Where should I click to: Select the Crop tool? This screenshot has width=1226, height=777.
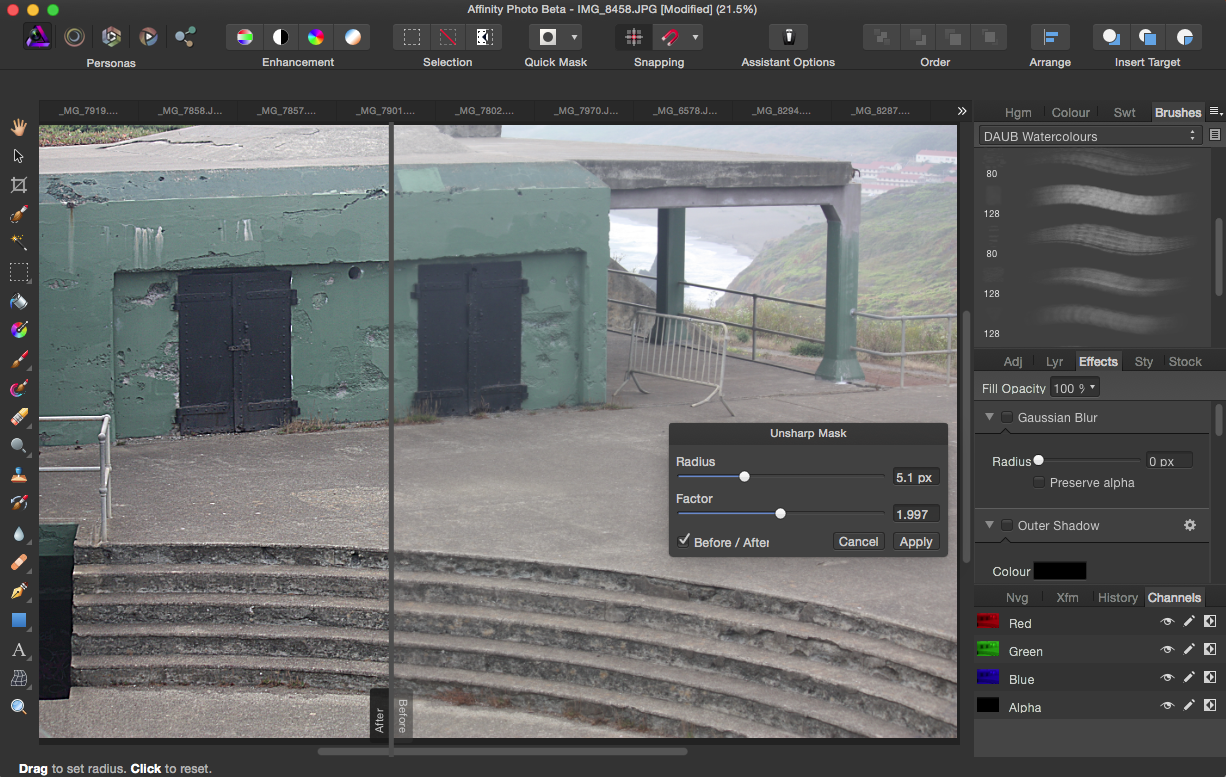coord(18,185)
